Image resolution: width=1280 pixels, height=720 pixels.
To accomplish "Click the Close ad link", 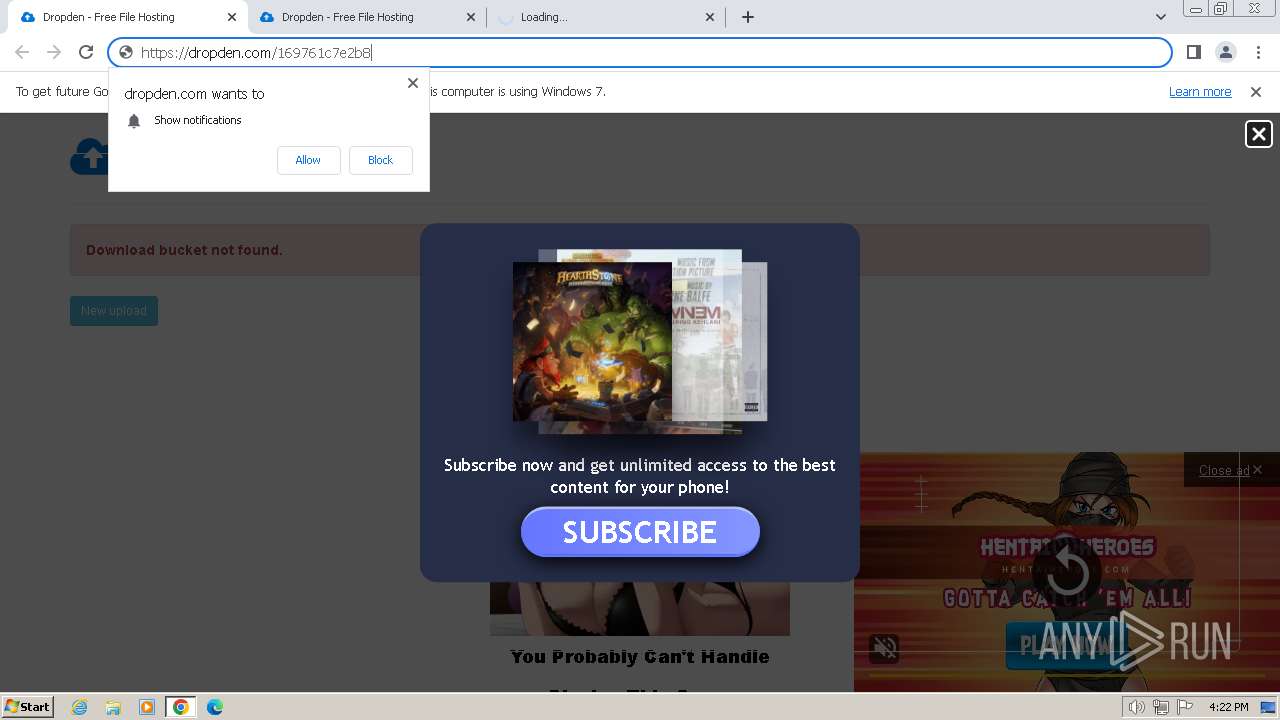I will (1224, 470).
